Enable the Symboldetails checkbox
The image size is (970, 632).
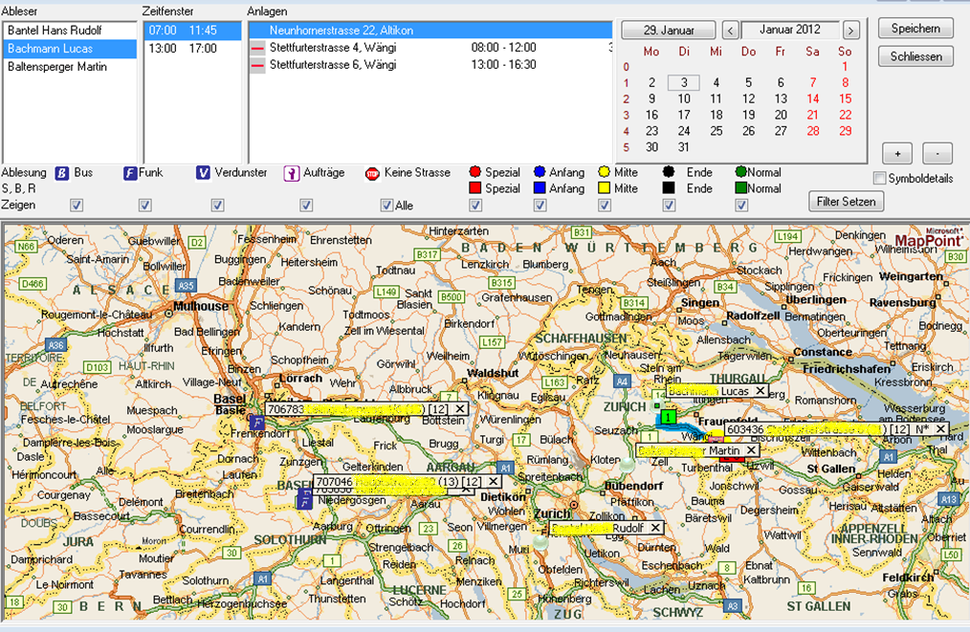pyautogui.click(x=879, y=178)
